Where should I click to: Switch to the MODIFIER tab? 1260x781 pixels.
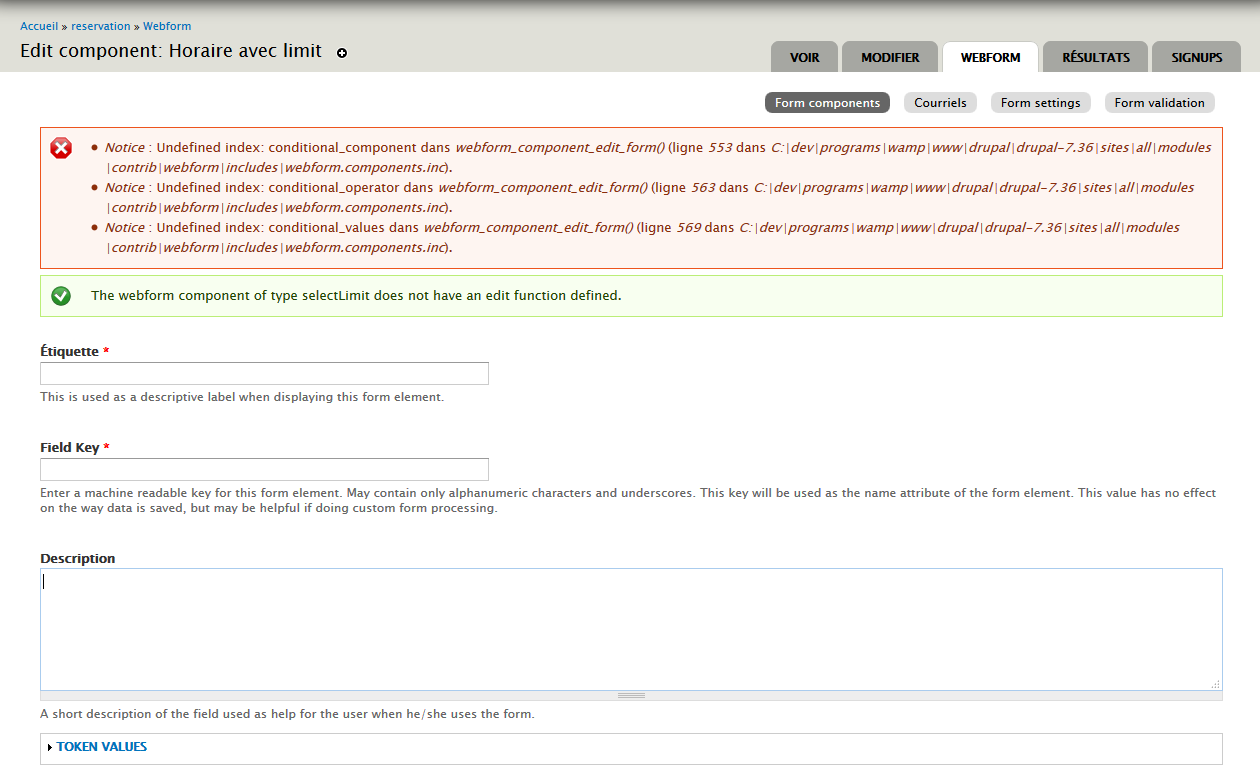(890, 57)
